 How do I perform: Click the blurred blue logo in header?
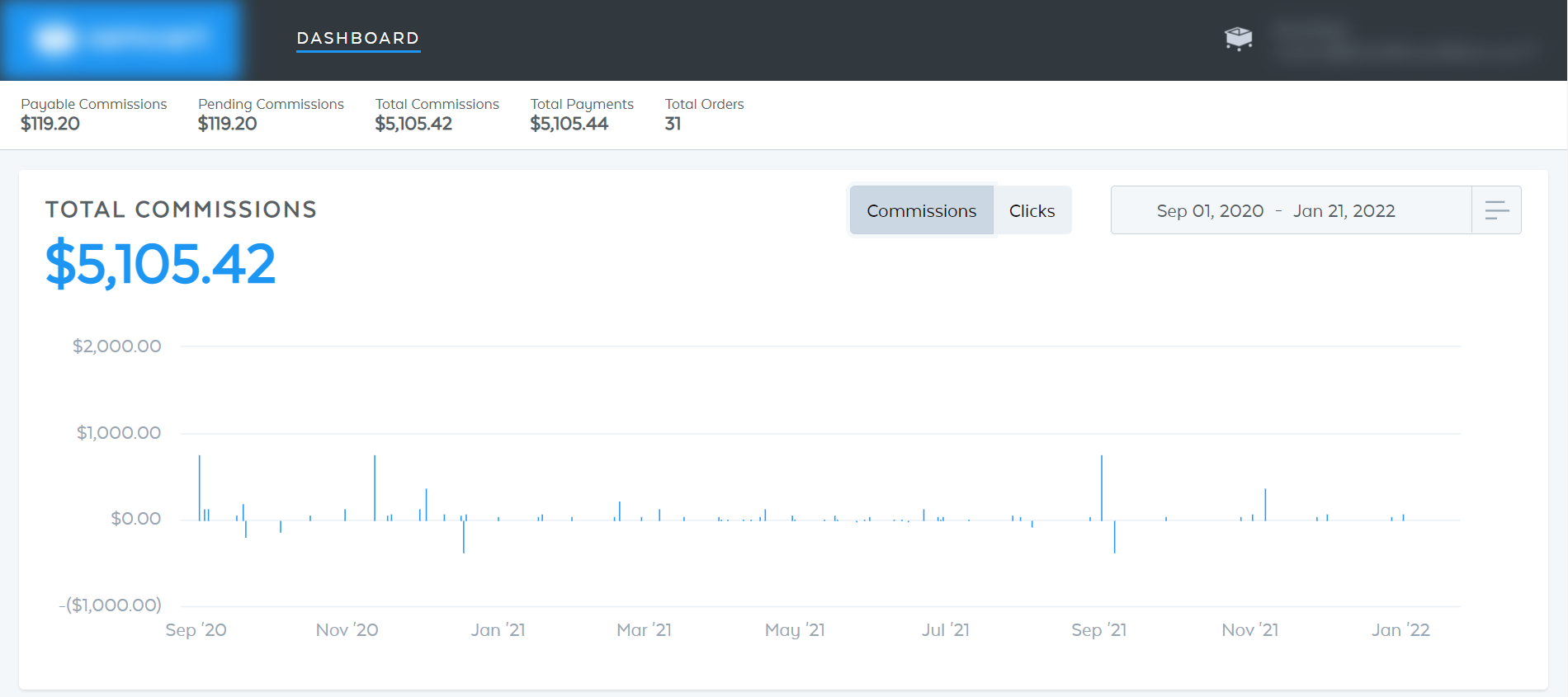tap(121, 39)
